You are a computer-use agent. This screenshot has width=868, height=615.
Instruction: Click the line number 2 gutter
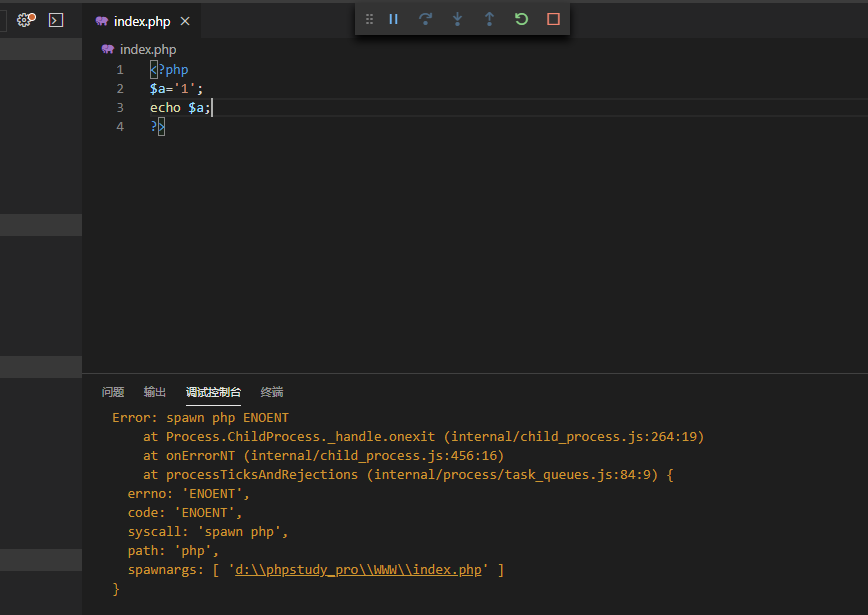point(120,89)
